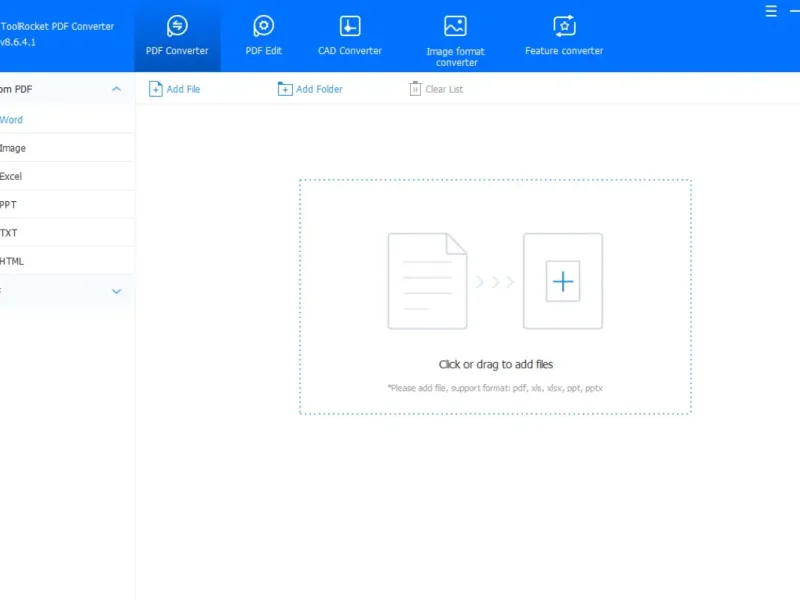Click the document page icon in drop area
This screenshot has width=800, height=600.
(428, 281)
